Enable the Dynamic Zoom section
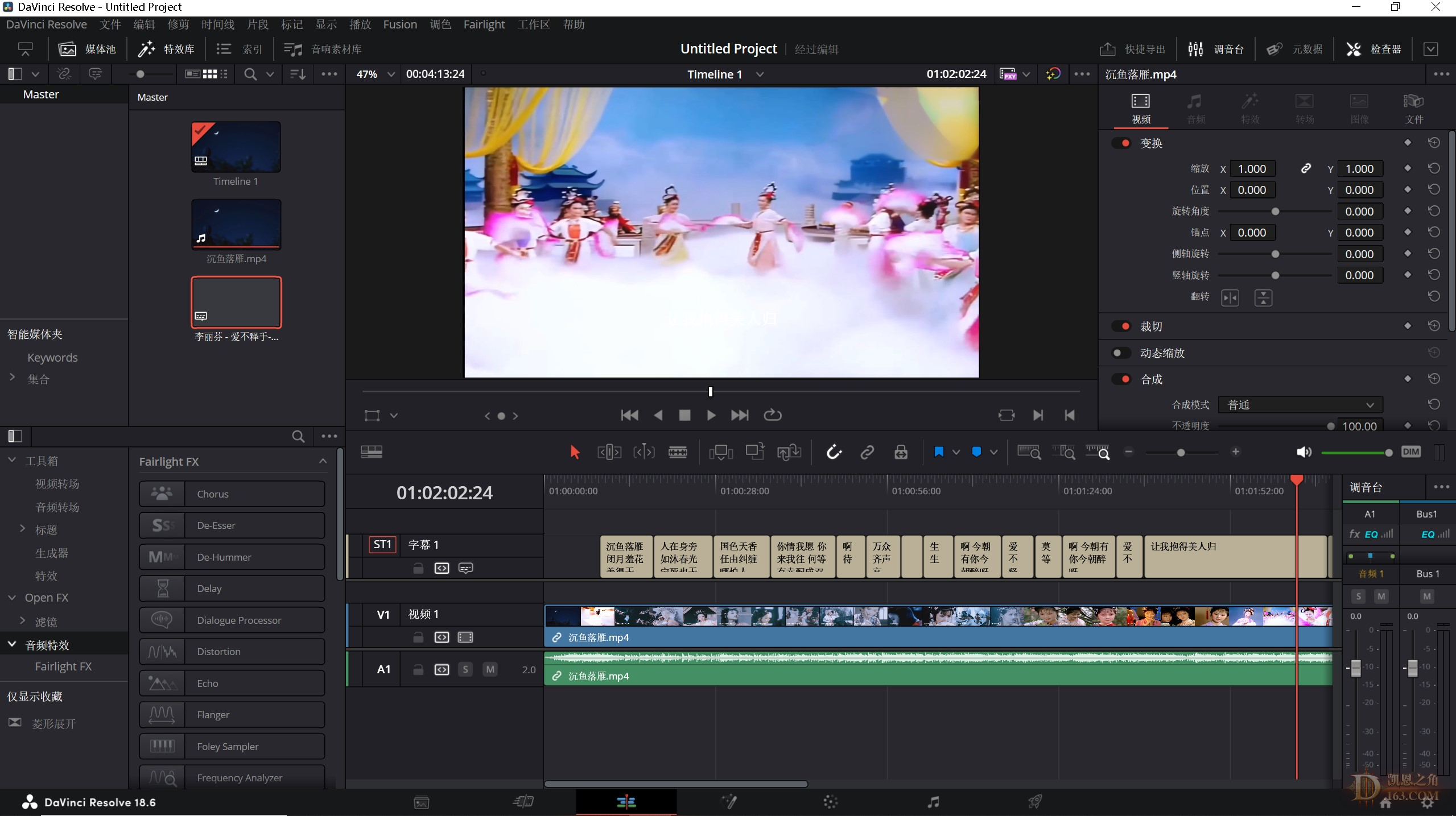The width and height of the screenshot is (1456, 816). (1121, 353)
